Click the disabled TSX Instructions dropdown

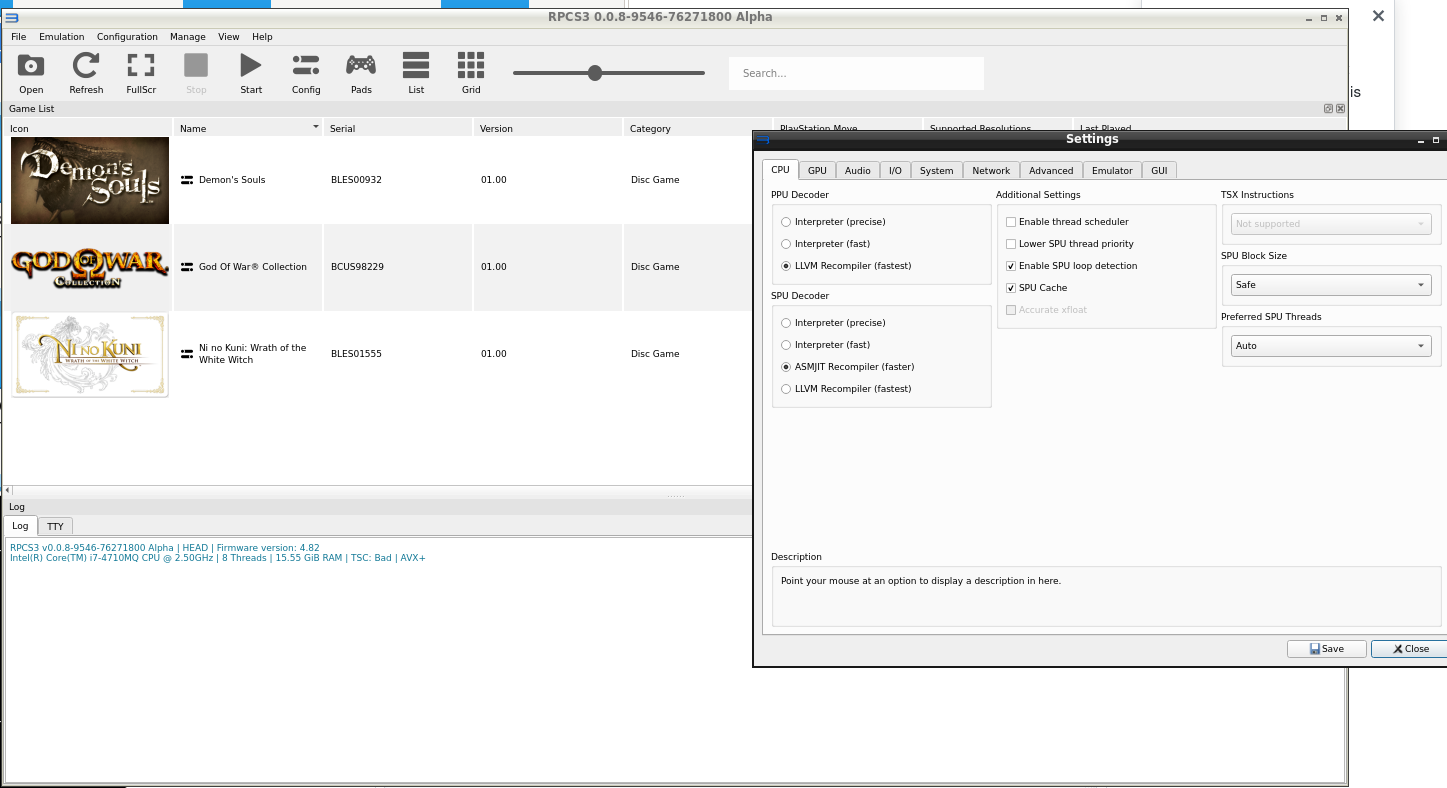click(x=1331, y=224)
